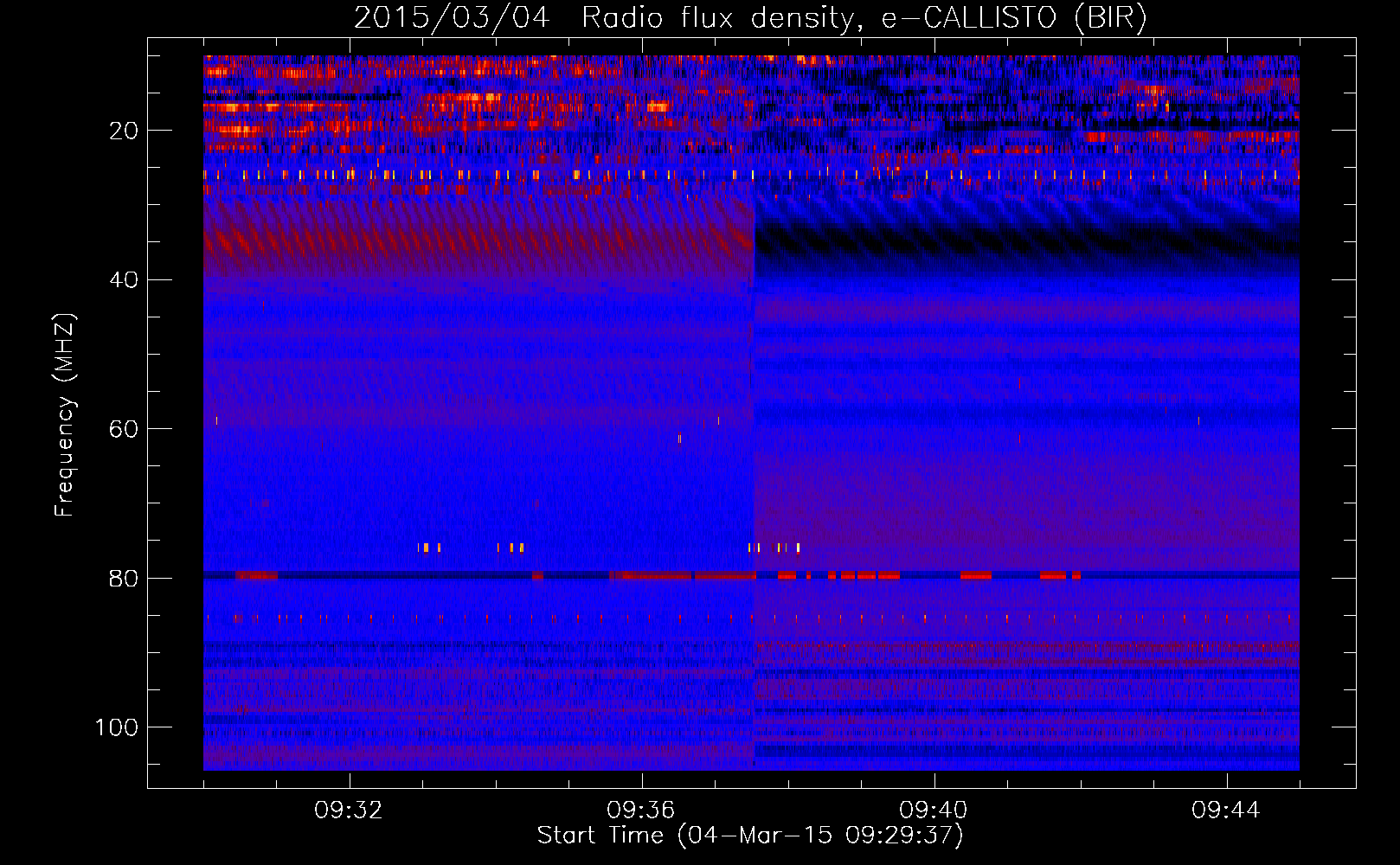1400x865 pixels.
Task: Select the 60 frequency tick label
Action: click(x=124, y=429)
